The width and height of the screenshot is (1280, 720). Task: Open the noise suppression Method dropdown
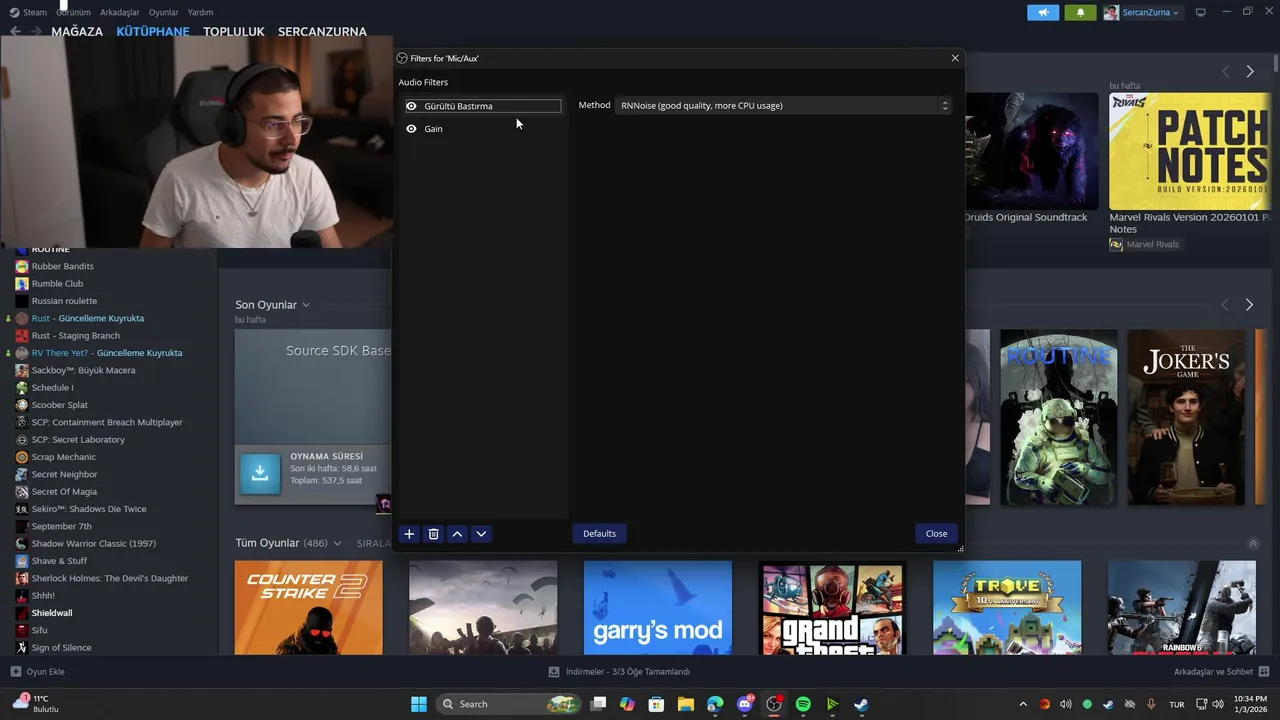pyautogui.click(x=782, y=105)
